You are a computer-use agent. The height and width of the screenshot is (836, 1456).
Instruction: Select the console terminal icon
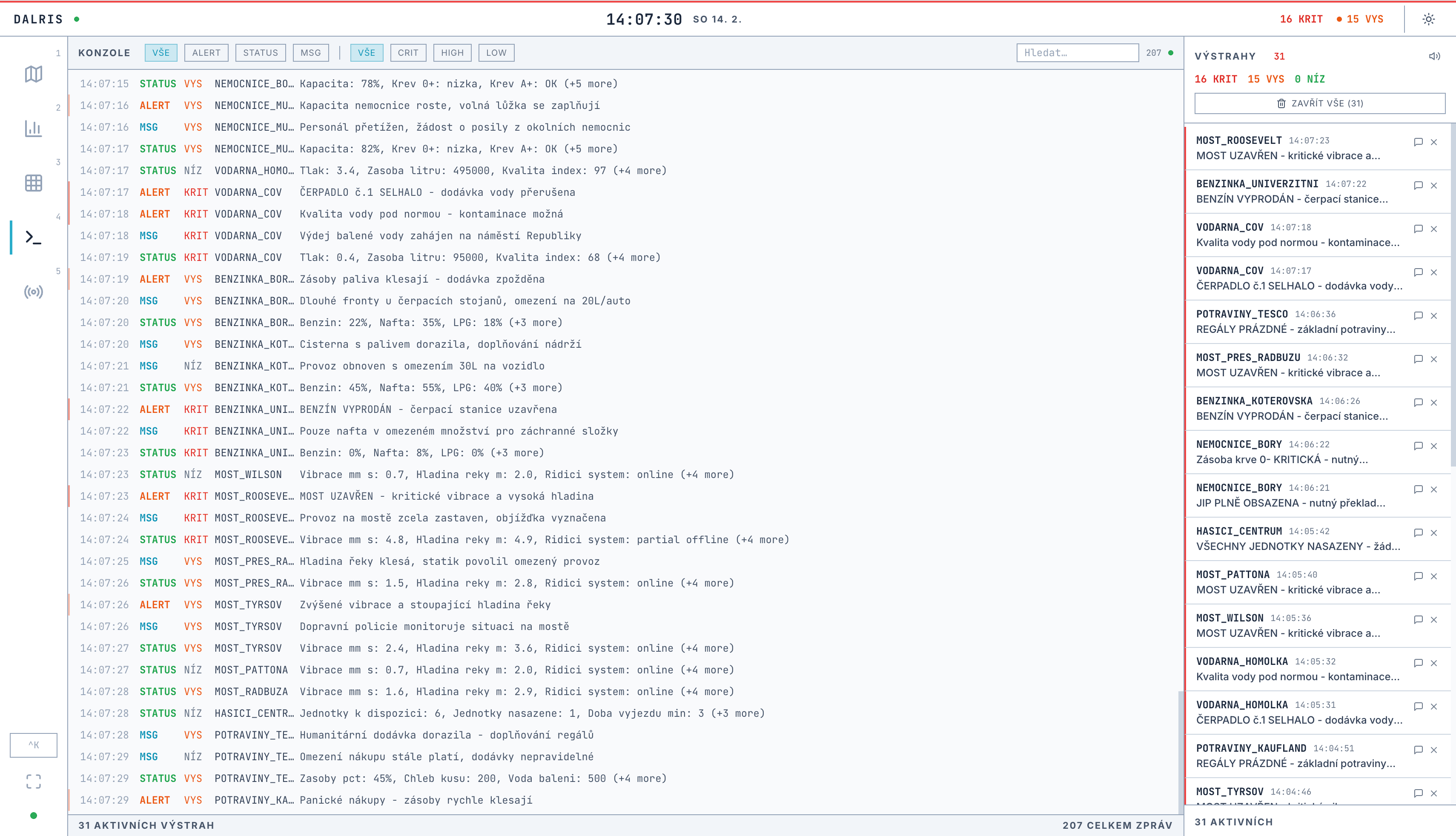(x=33, y=237)
